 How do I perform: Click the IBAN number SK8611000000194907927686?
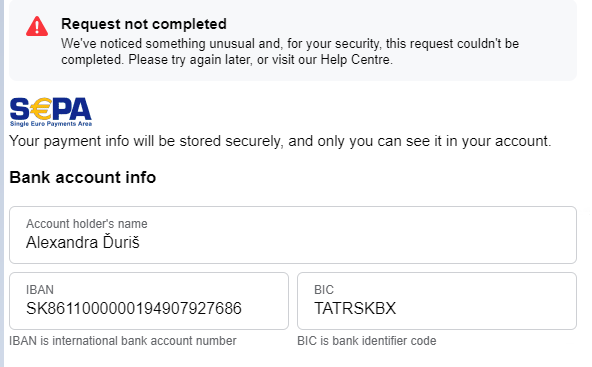(134, 308)
